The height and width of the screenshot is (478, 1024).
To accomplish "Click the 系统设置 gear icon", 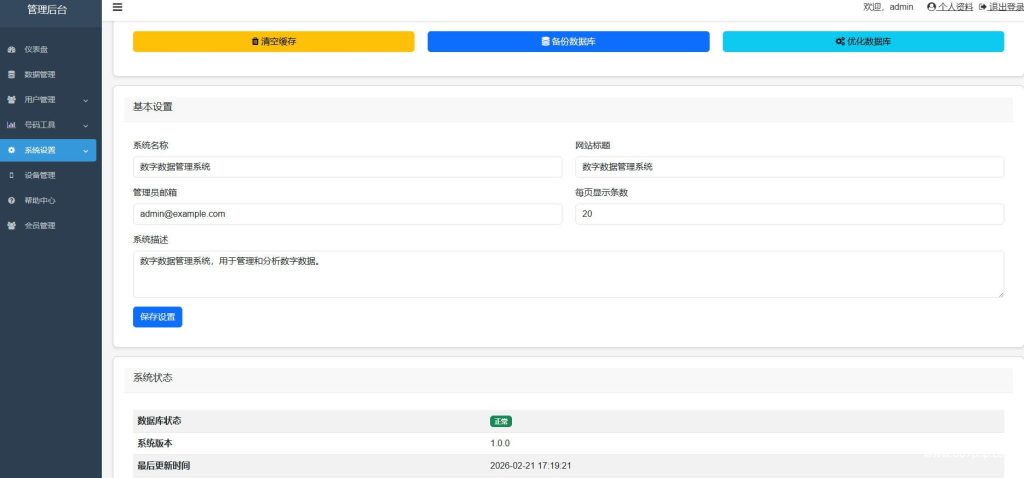I will [11, 150].
